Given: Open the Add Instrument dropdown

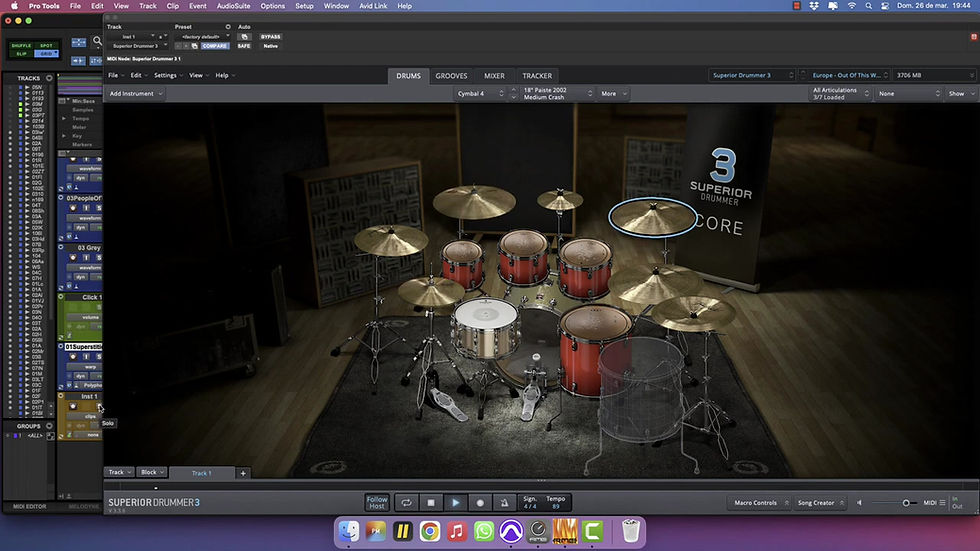Looking at the screenshot, I should (x=136, y=94).
